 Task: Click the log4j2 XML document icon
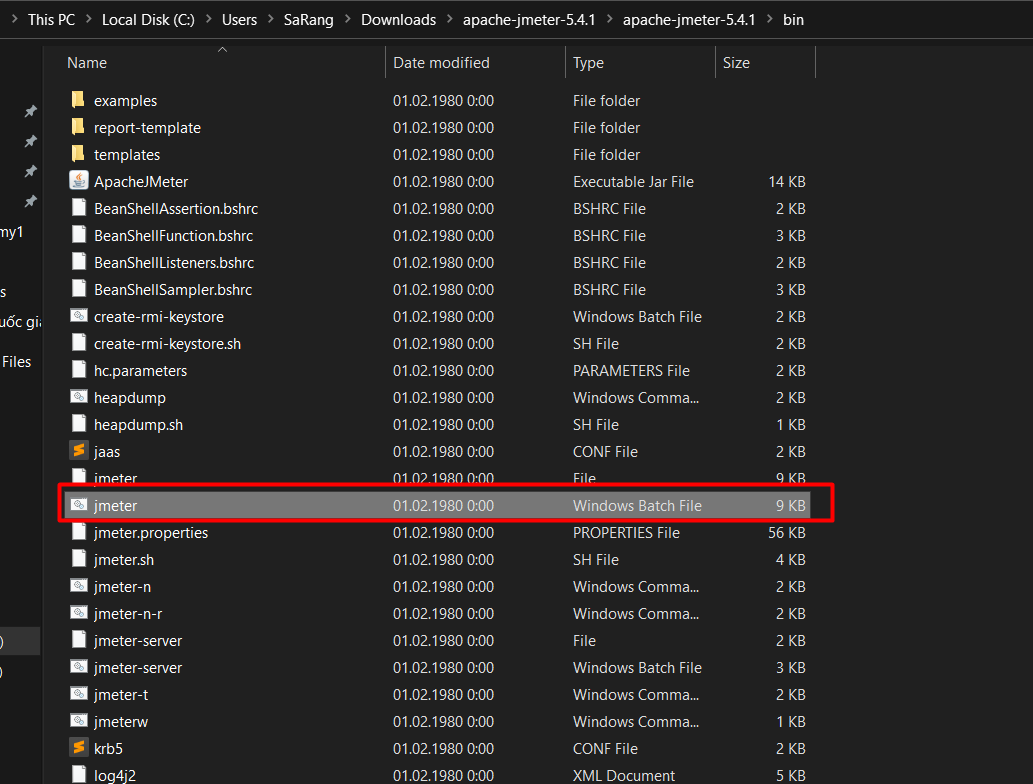(78, 775)
